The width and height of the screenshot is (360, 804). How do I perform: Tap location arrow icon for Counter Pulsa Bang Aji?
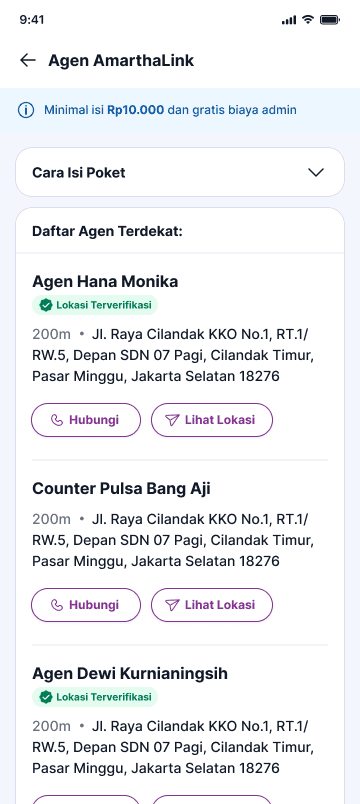(172, 605)
